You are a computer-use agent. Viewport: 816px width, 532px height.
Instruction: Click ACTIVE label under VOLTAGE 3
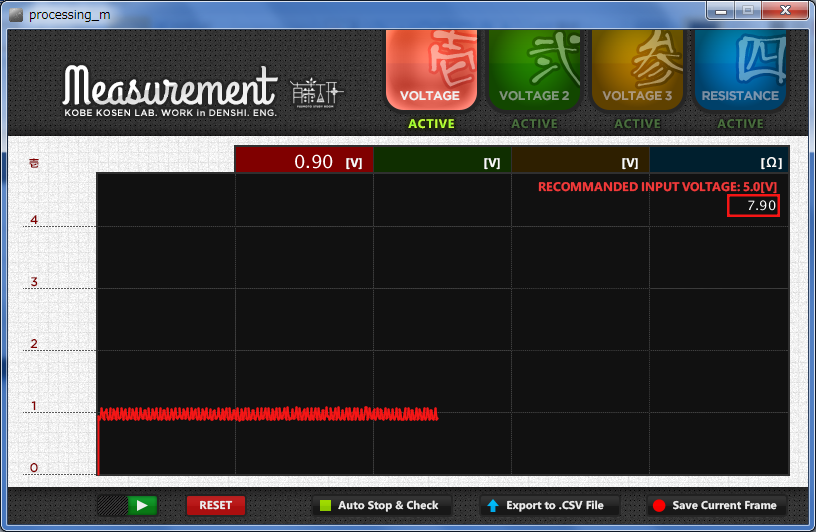pos(638,124)
